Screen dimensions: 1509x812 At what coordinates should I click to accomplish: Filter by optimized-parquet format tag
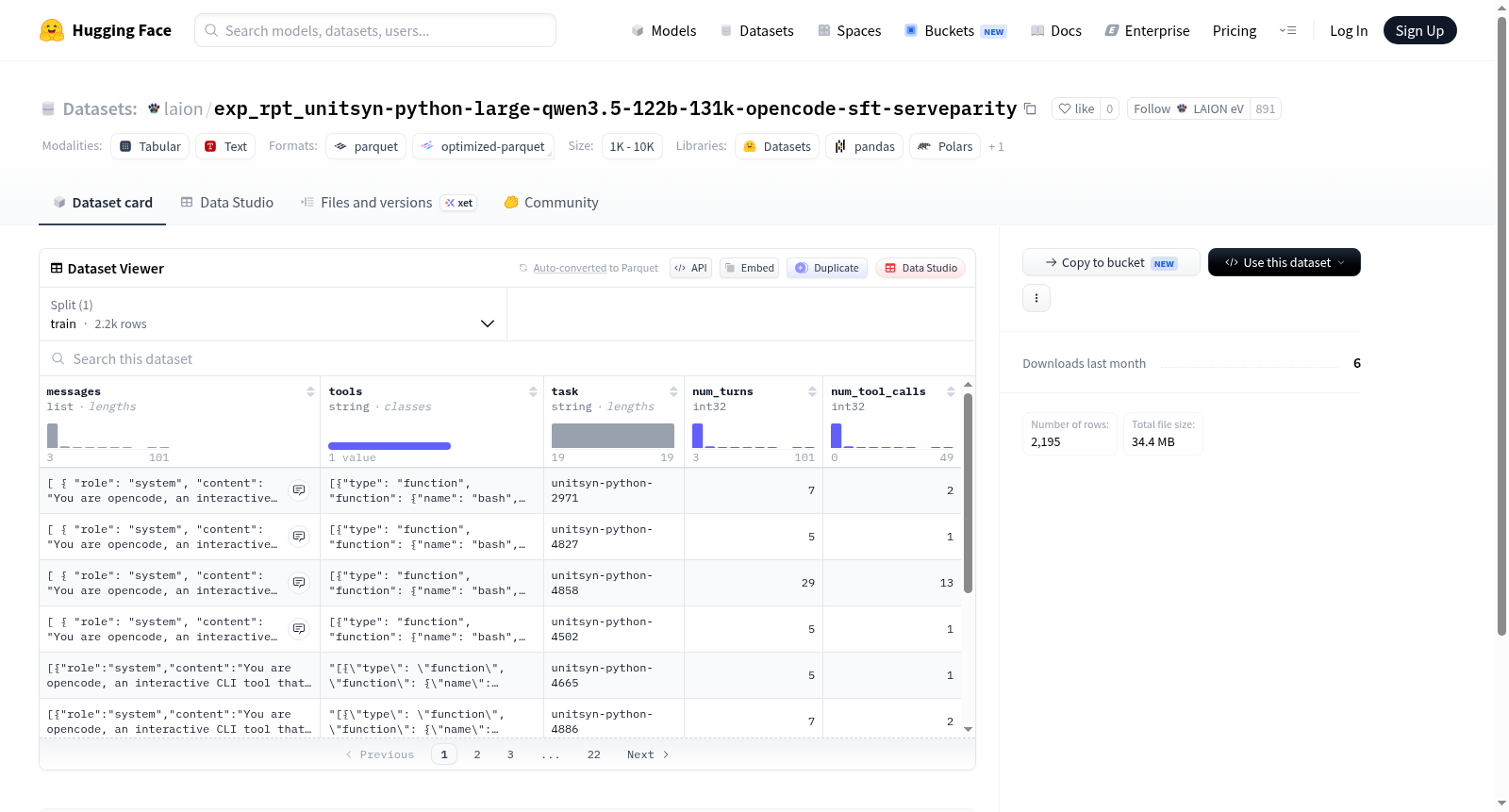pos(483,146)
